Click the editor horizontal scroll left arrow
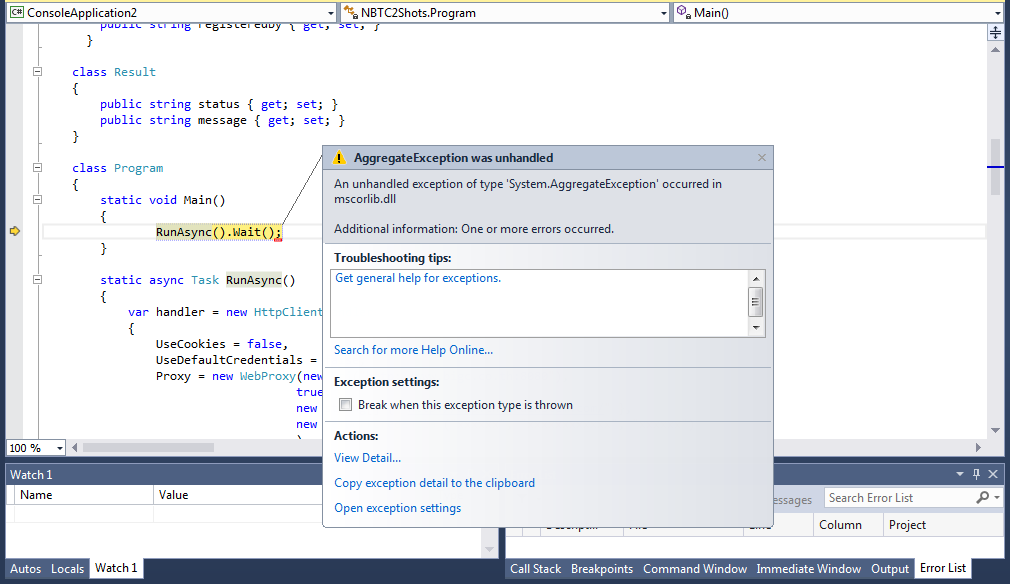 [x=75, y=447]
